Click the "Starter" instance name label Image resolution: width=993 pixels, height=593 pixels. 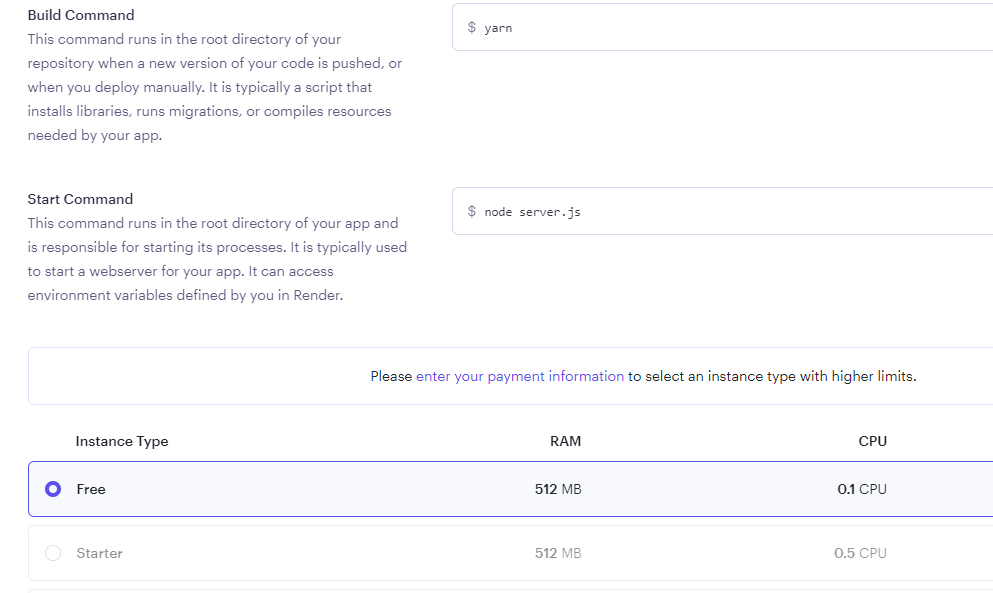point(99,553)
